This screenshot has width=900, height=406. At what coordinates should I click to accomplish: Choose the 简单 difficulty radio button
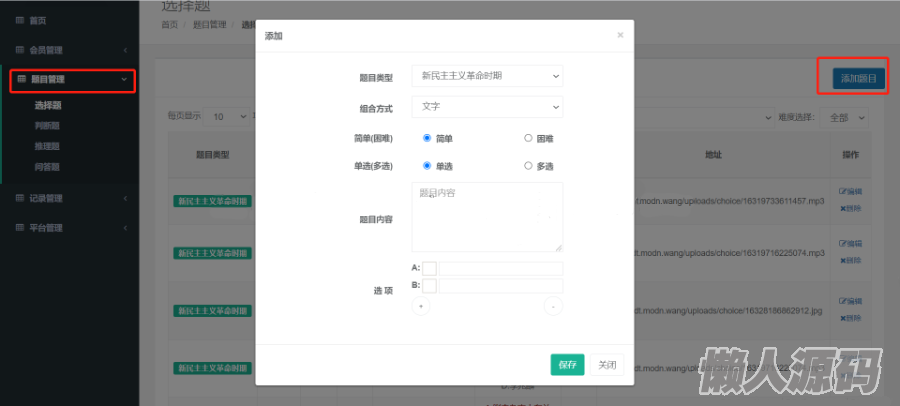click(x=427, y=138)
